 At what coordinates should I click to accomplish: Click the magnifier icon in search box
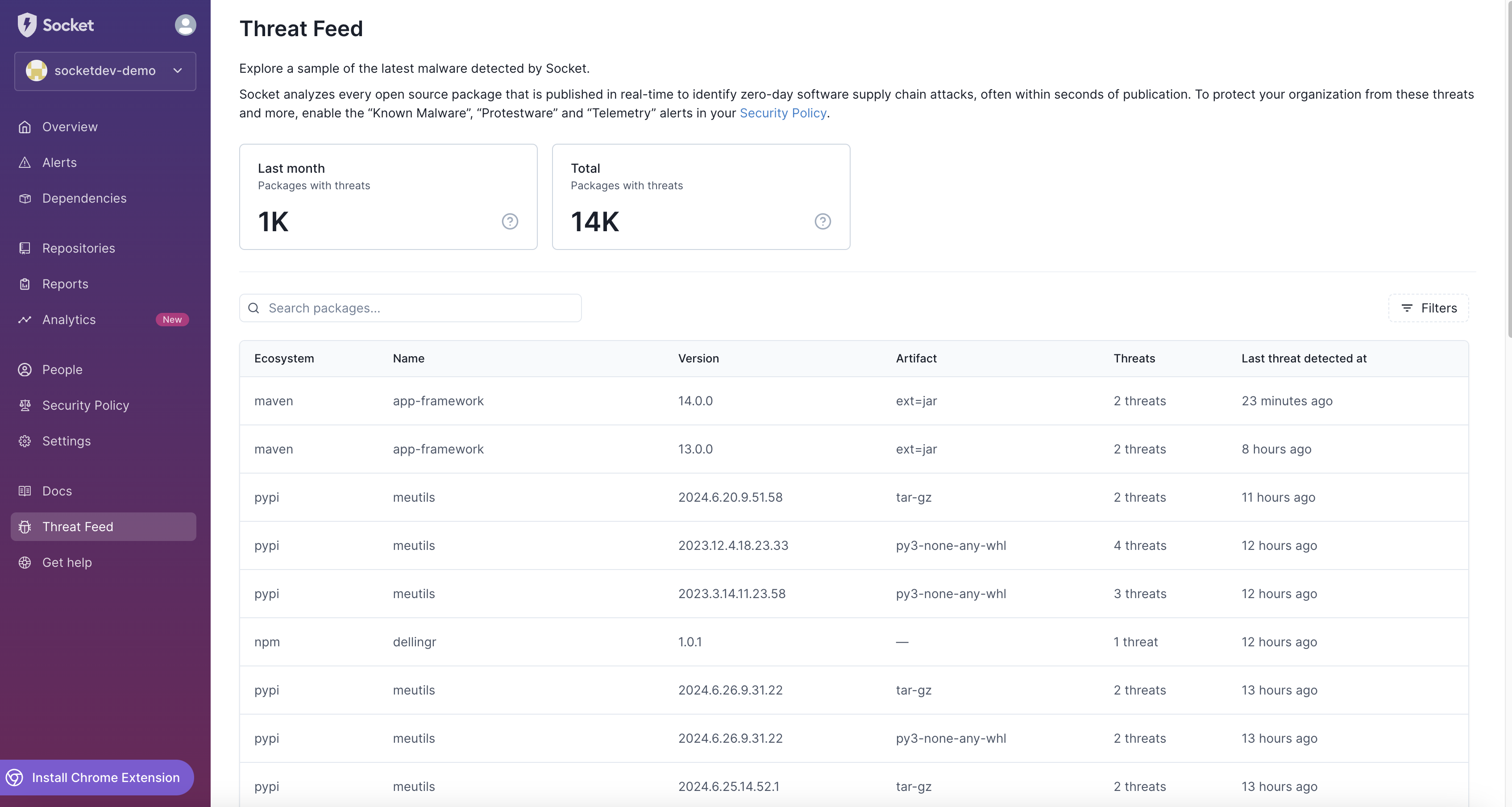pyautogui.click(x=253, y=308)
